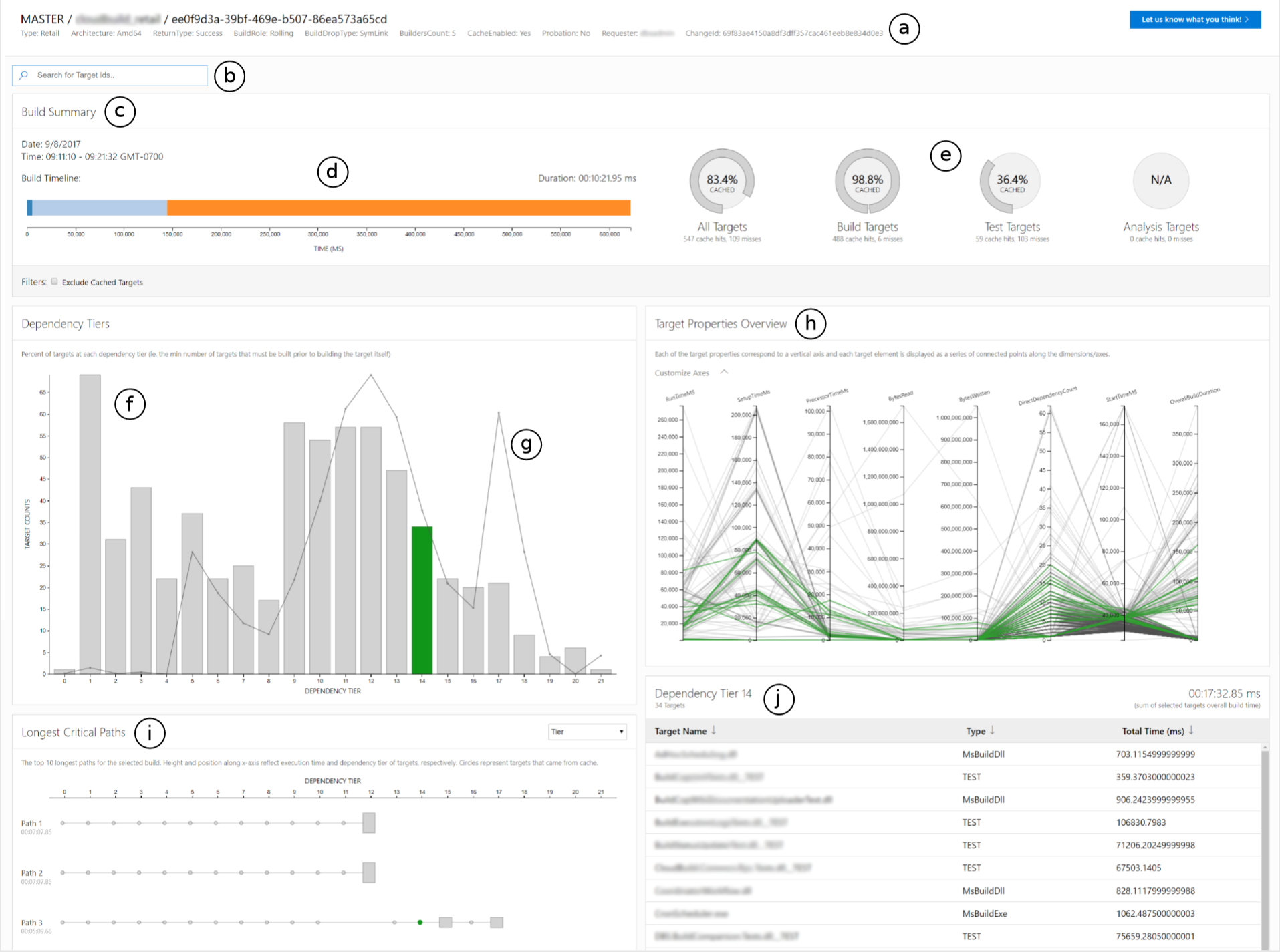Image resolution: width=1280 pixels, height=952 pixels.
Task: Click the orange segment of the build timeline
Action: tap(398, 208)
